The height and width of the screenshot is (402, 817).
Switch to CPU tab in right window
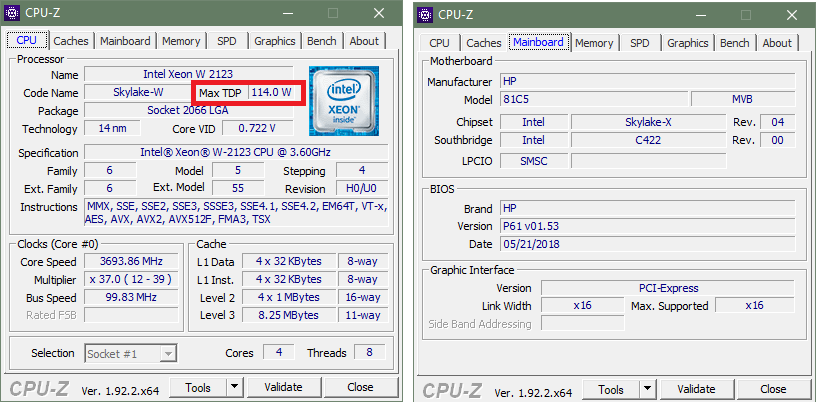[439, 43]
